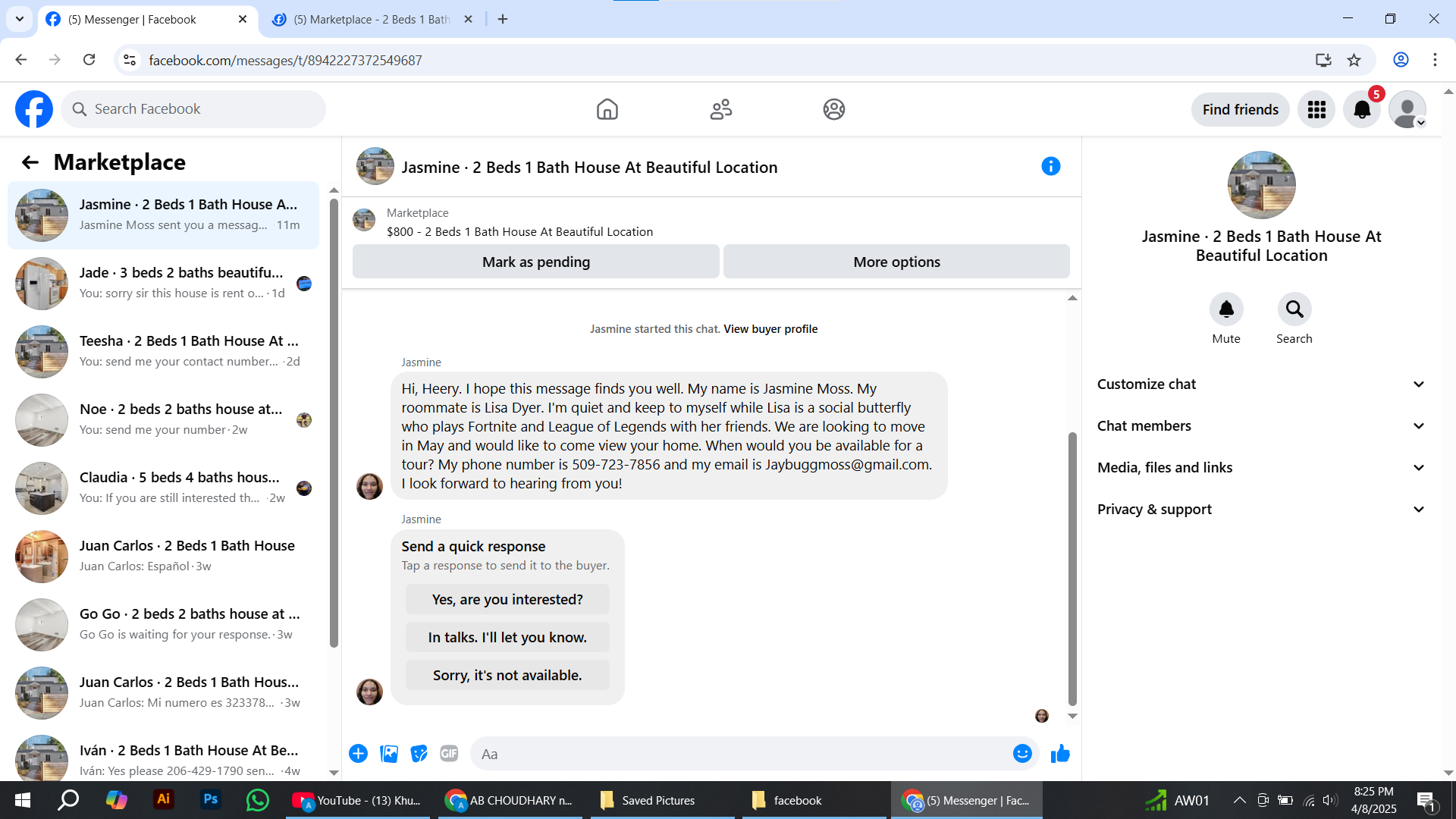Click the chat message scrollbar
Viewport: 1456px width, 819px height.
pyautogui.click(x=1072, y=569)
